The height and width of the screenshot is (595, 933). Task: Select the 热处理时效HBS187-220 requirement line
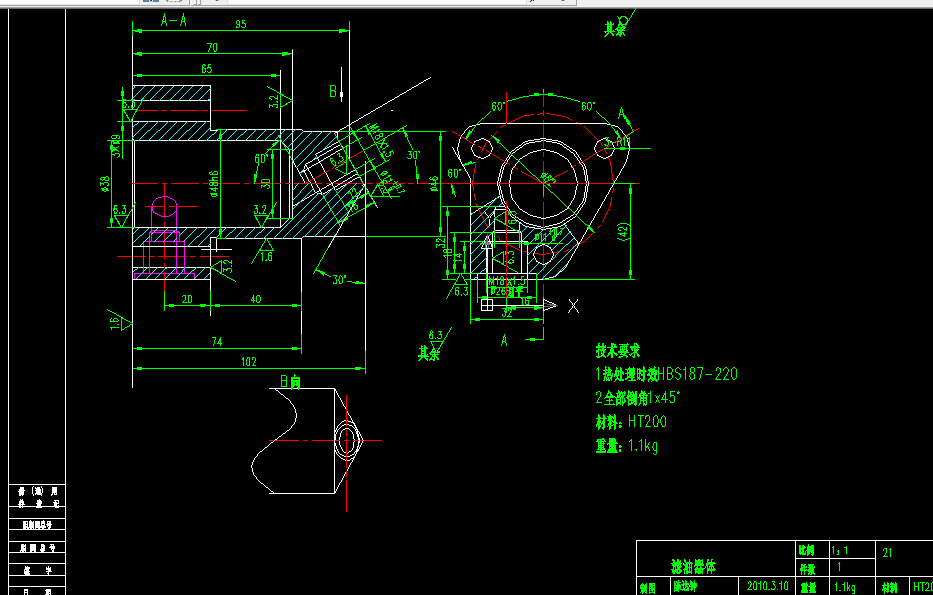(x=665, y=374)
